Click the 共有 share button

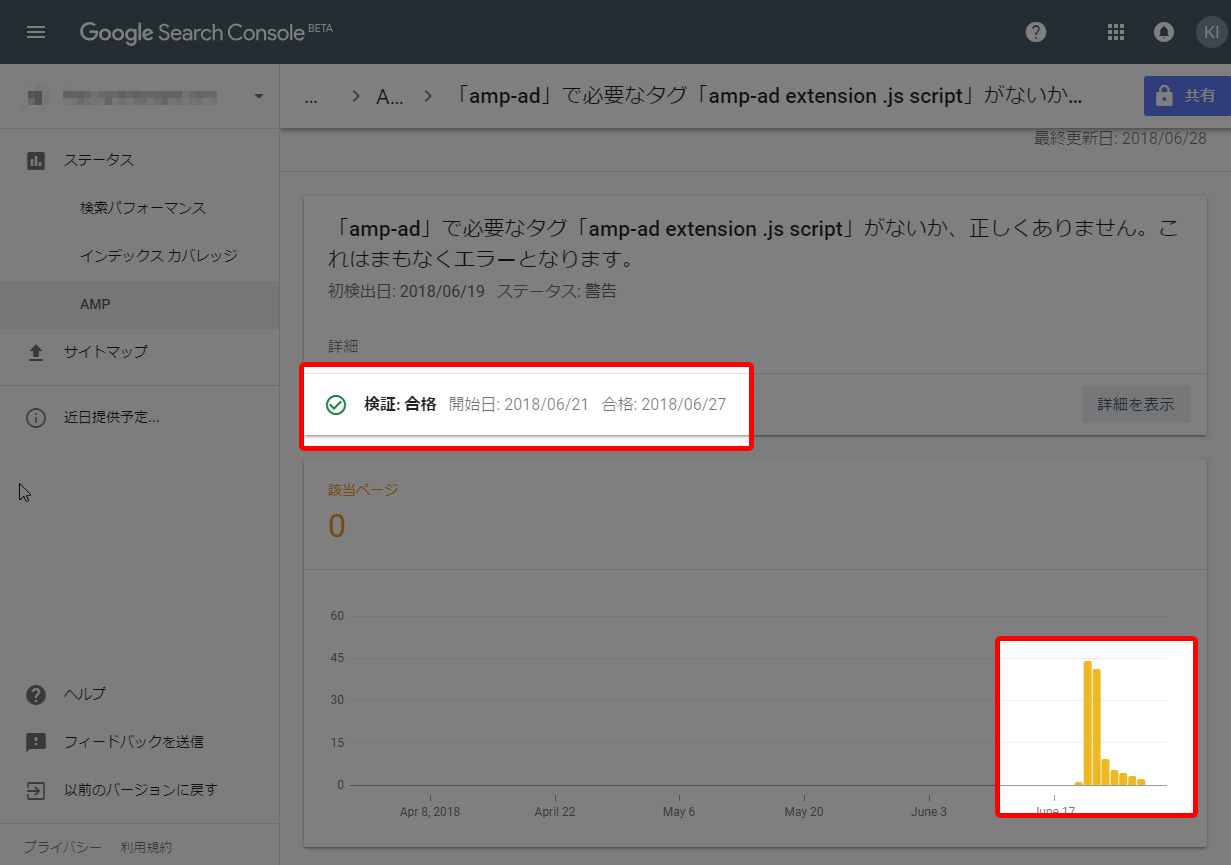[1187, 96]
